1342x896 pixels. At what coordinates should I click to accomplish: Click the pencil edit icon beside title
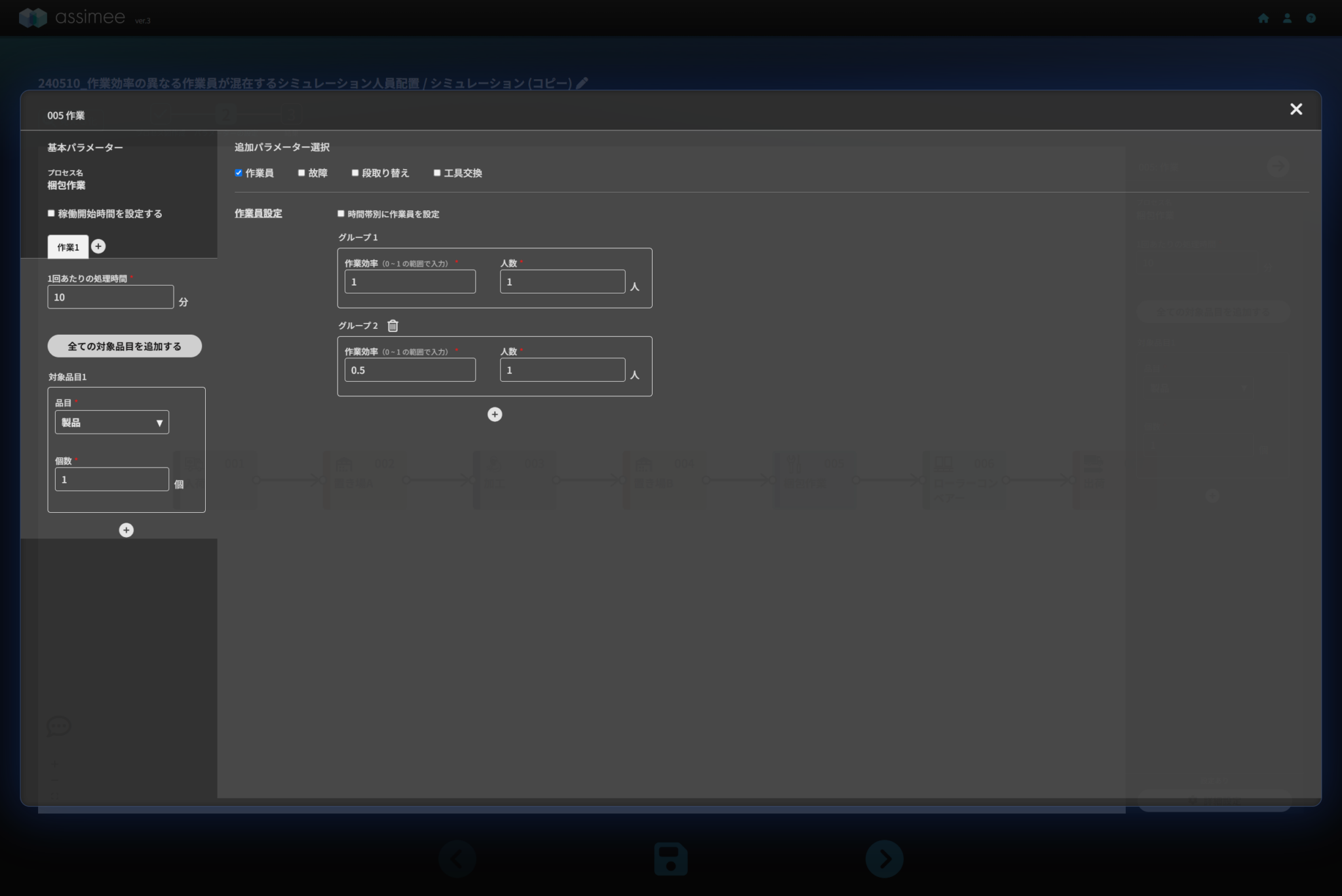pyautogui.click(x=582, y=83)
